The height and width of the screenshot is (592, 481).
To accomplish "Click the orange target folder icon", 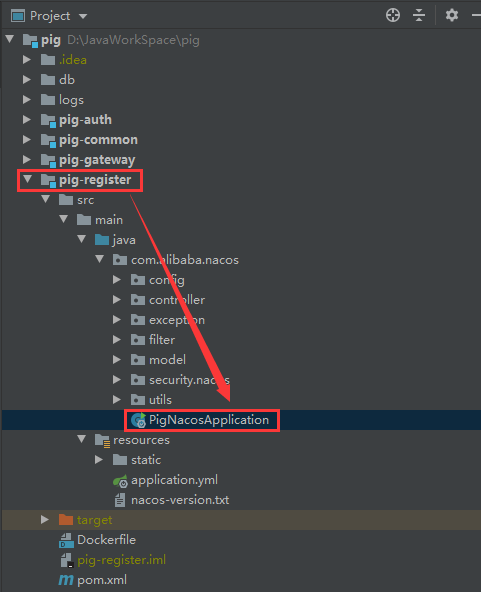I will (x=66, y=520).
